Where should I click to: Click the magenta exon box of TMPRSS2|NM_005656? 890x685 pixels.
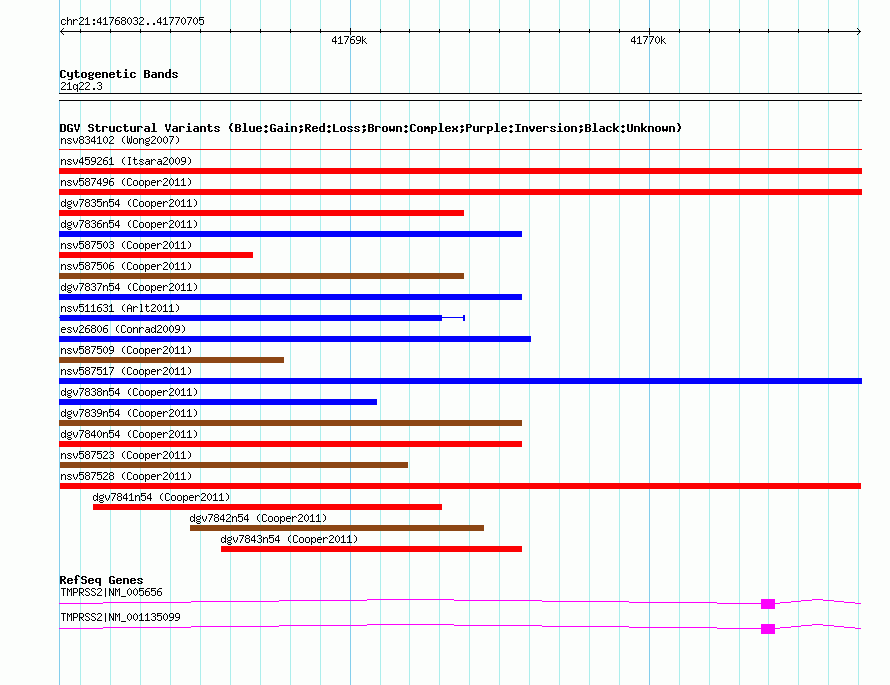768,604
